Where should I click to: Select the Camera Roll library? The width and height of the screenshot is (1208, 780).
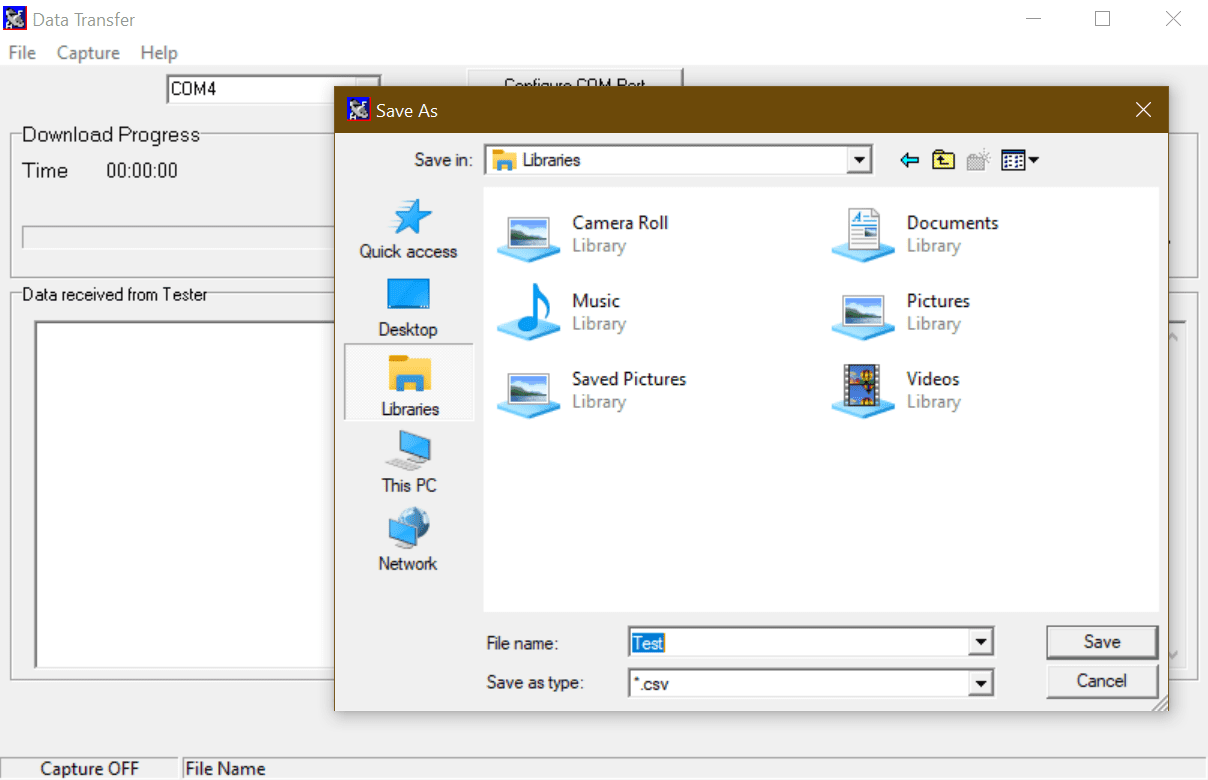529,234
